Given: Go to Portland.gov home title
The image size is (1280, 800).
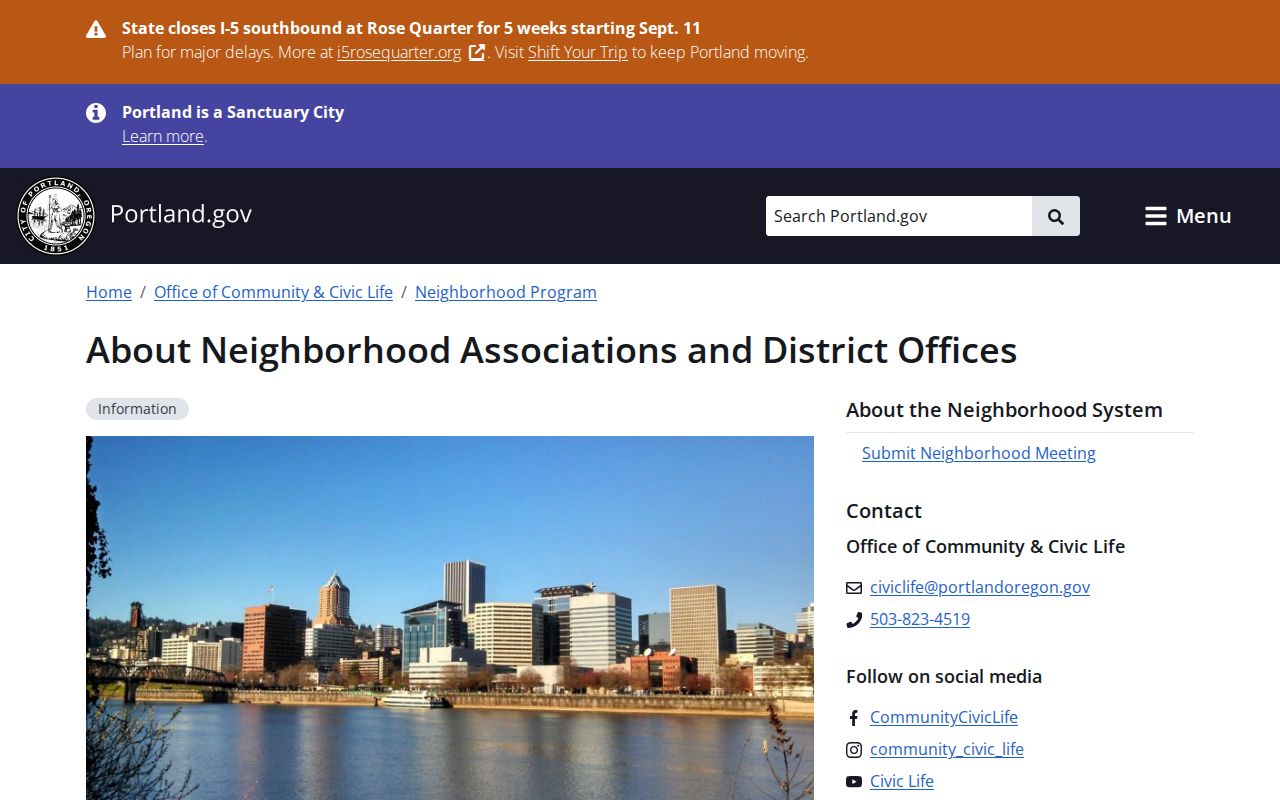Looking at the screenshot, I should [x=181, y=214].
